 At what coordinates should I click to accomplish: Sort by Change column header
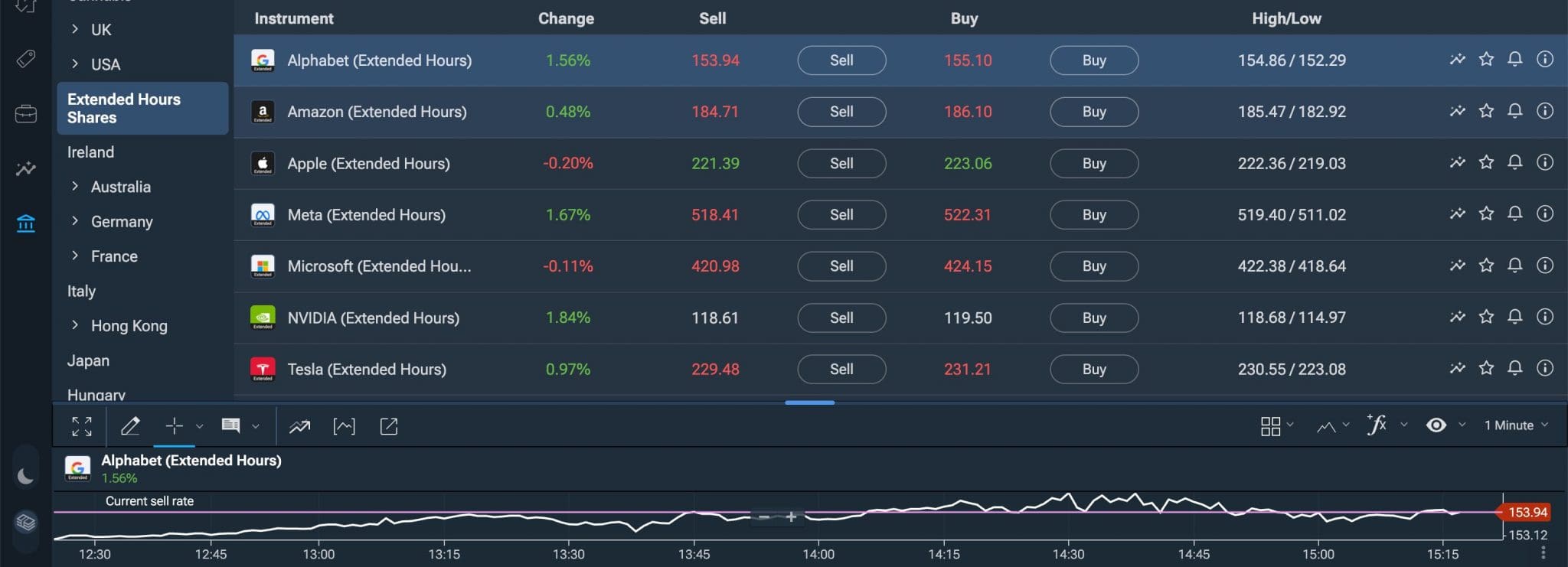point(566,18)
